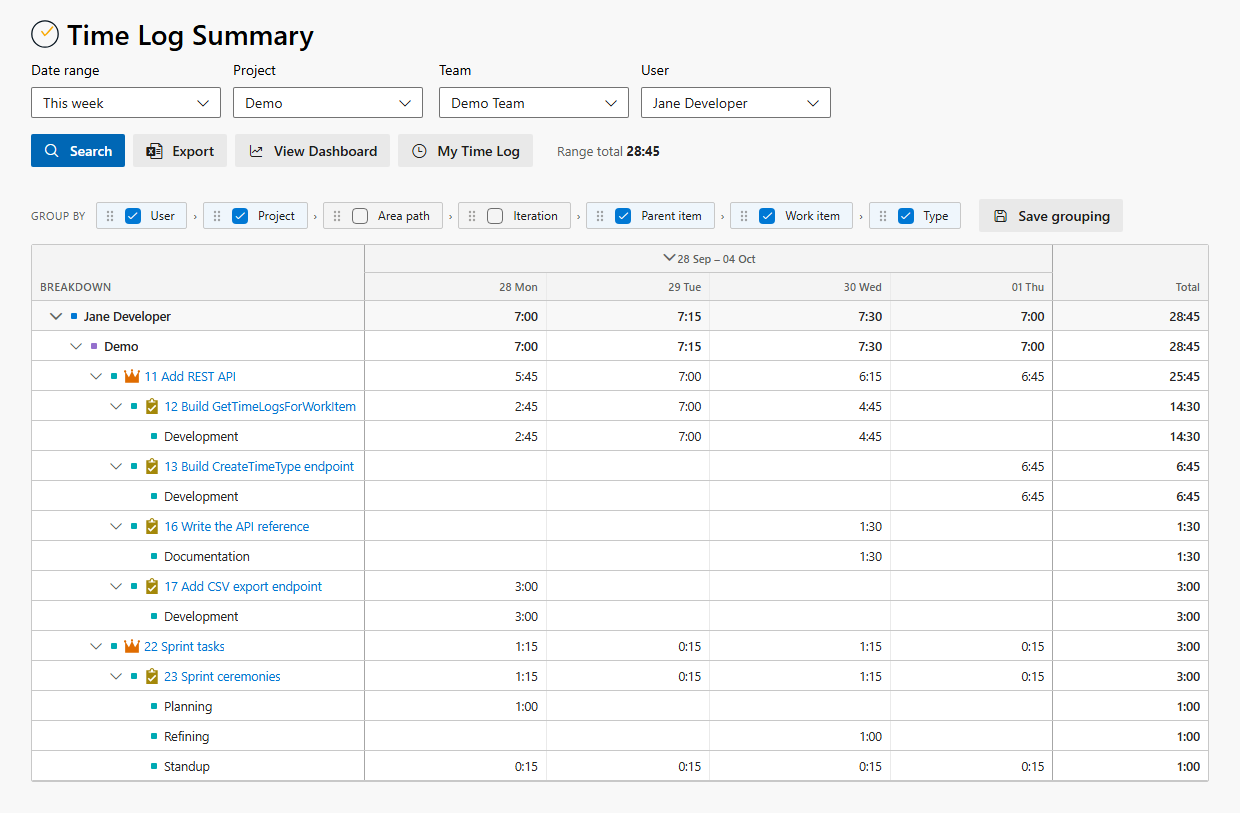This screenshot has height=813, width=1240.
Task: Click the drag handle on the Iteration chip
Action: 472,216
